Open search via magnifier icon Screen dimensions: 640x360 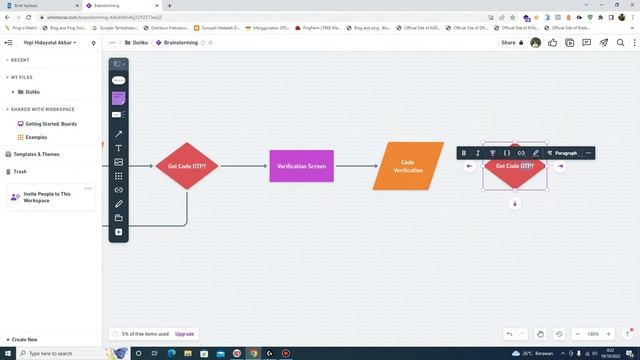click(620, 42)
